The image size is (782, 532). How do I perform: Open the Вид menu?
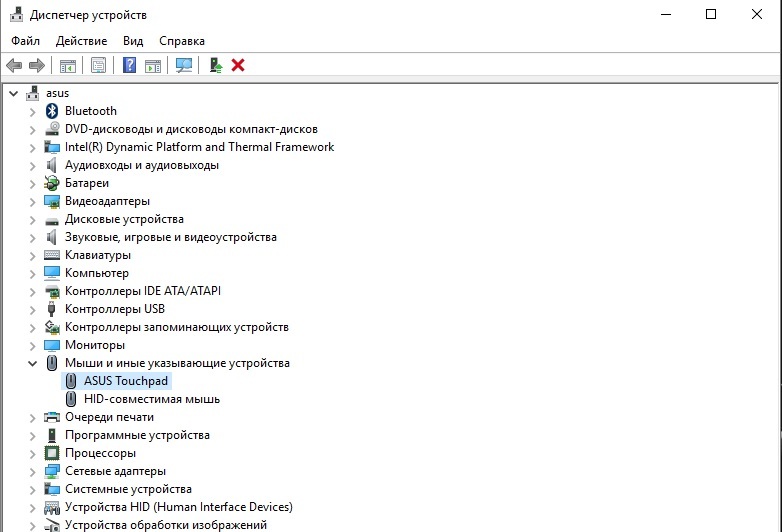(x=133, y=41)
